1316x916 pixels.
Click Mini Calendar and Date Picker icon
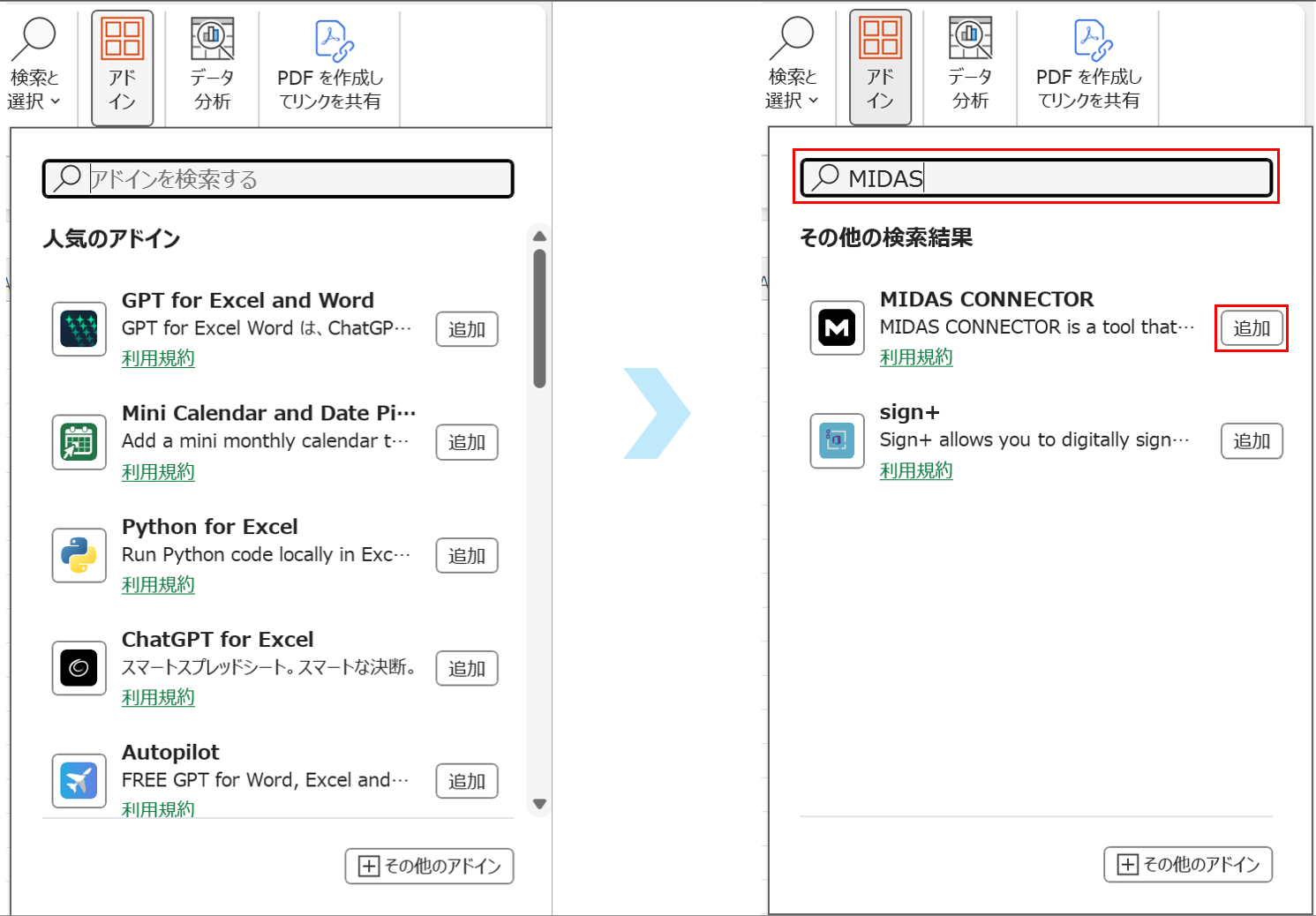[79, 442]
